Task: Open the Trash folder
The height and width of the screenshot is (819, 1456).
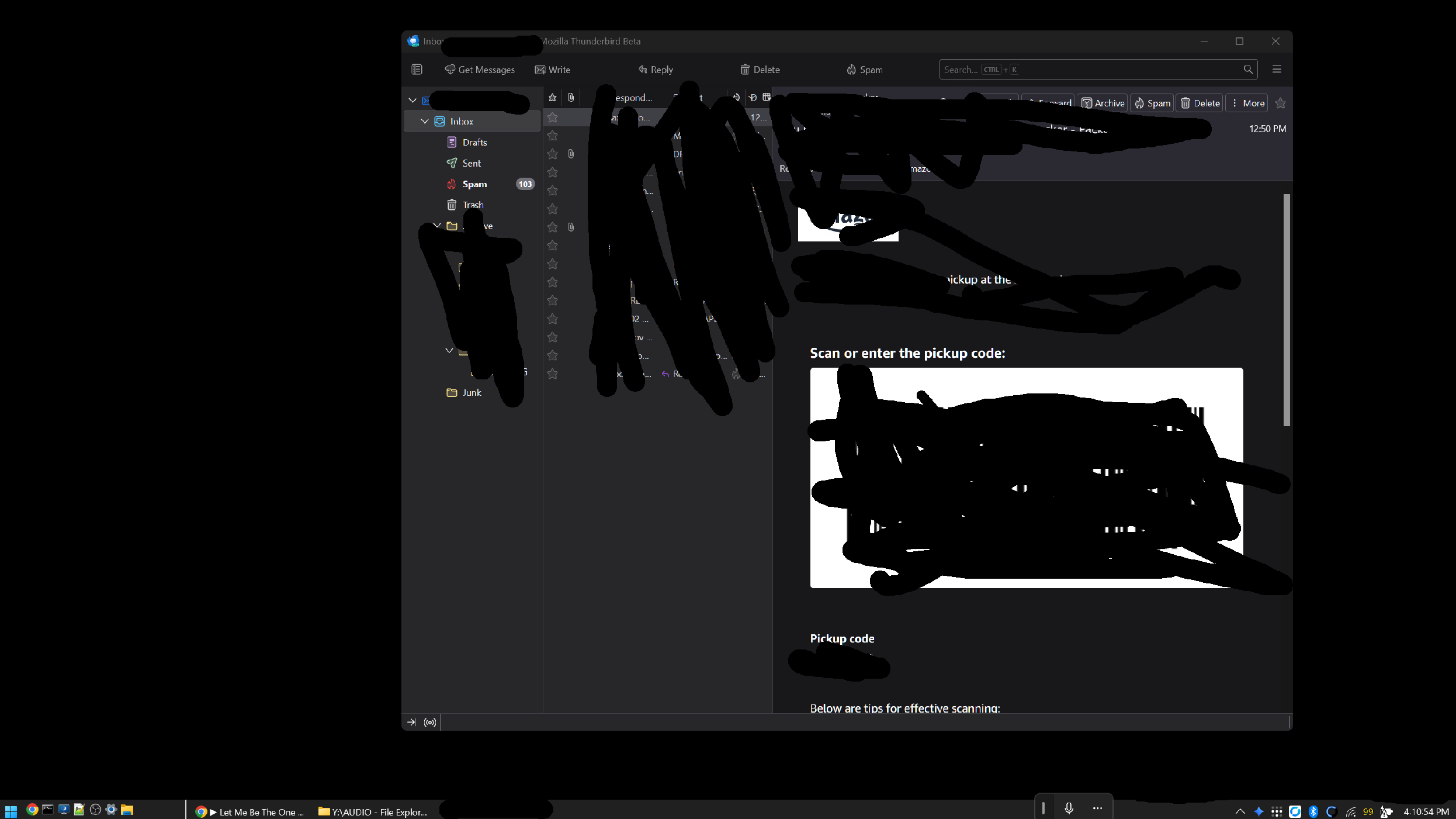Action: click(x=473, y=205)
